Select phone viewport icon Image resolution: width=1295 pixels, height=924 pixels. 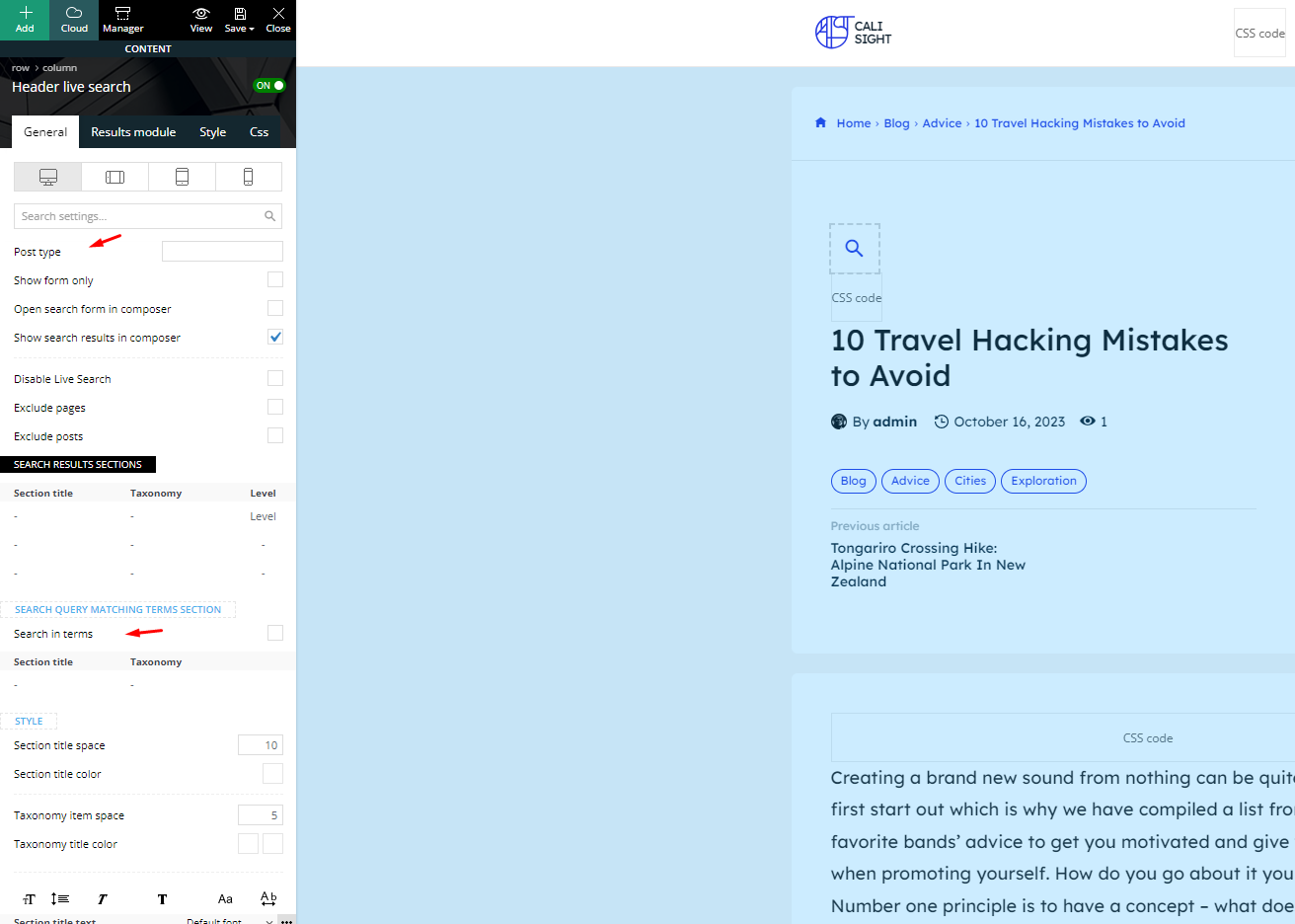coord(248,177)
